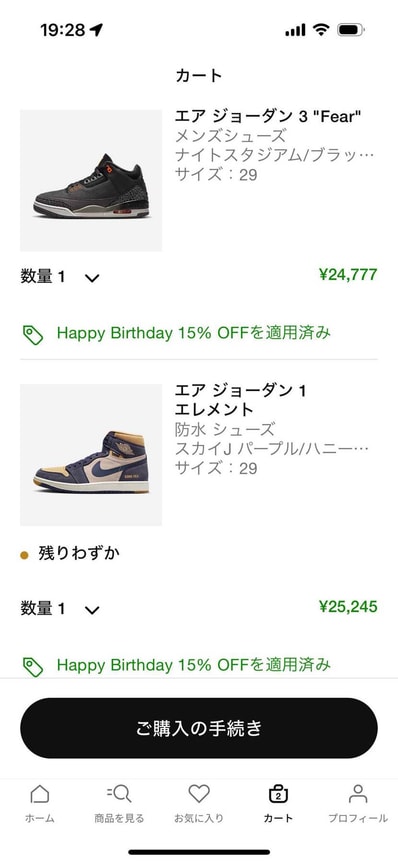View the black Air Jordan 3 shoe image

[91, 181]
